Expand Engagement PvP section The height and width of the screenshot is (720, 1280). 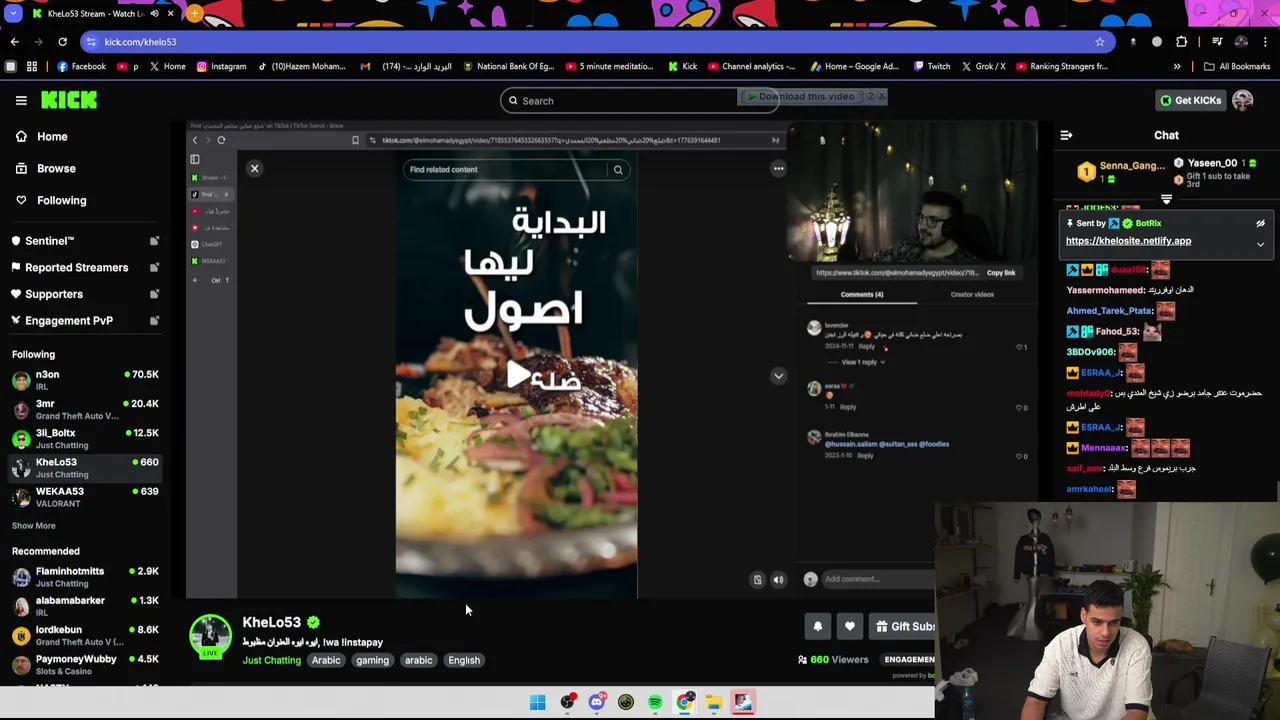click(85, 320)
